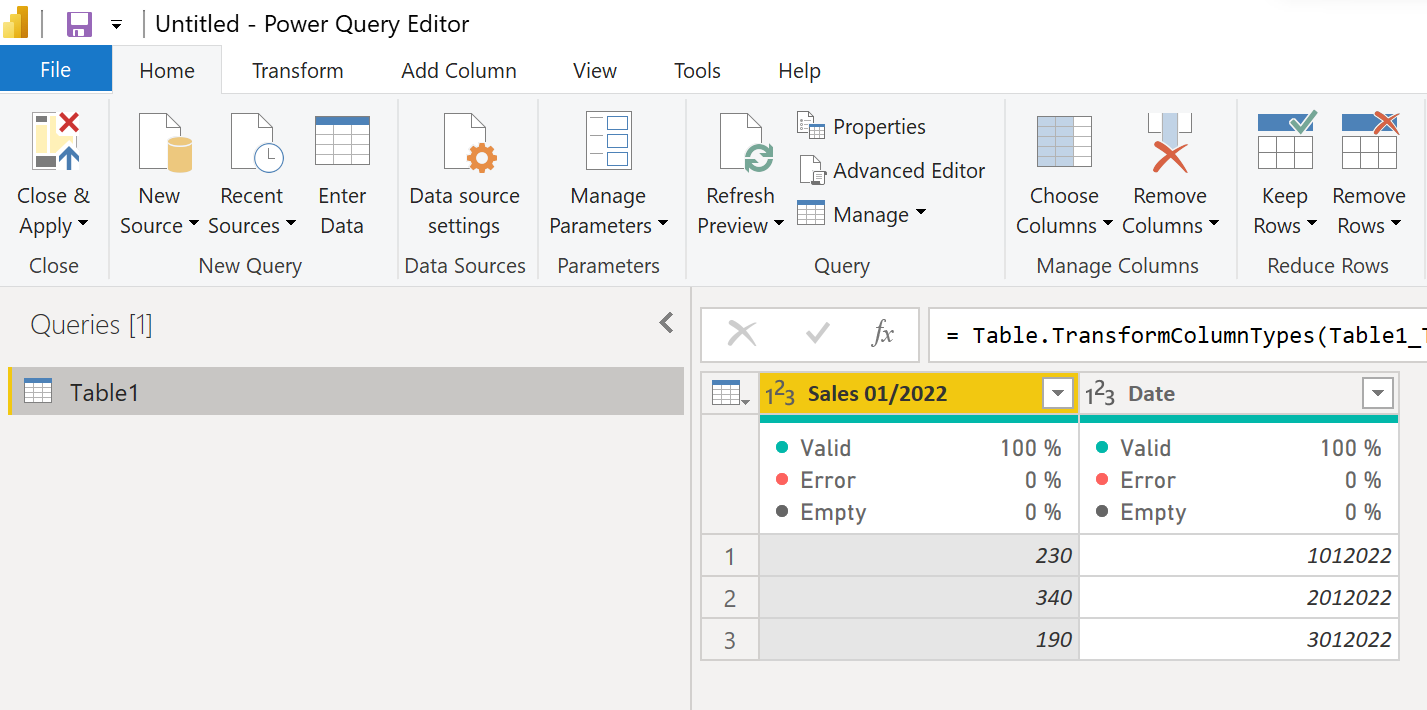Viewport: 1427px width, 710px height.
Task: Select row number 3 header
Action: pos(730,639)
